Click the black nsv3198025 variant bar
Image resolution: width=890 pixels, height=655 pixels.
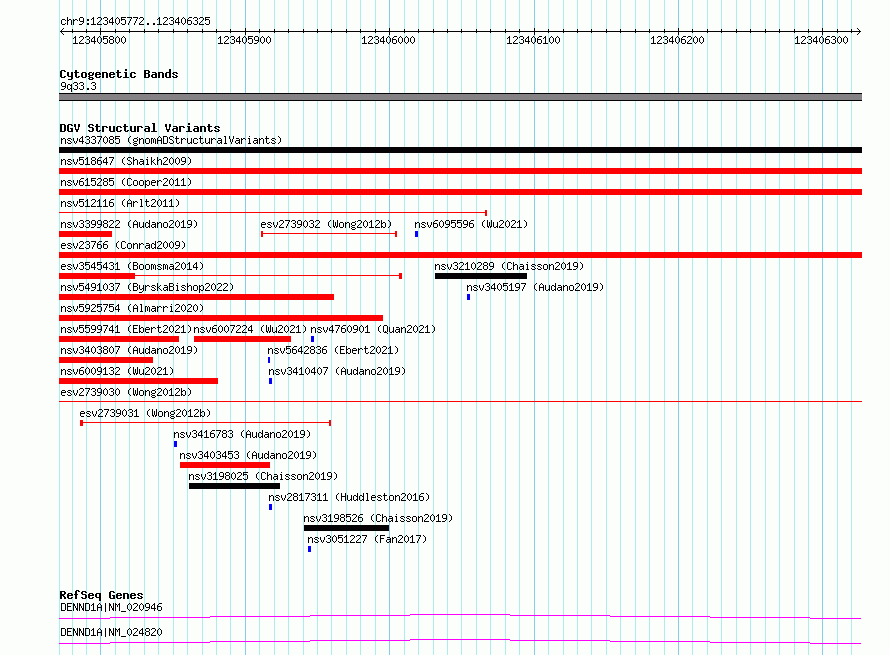coord(234,486)
